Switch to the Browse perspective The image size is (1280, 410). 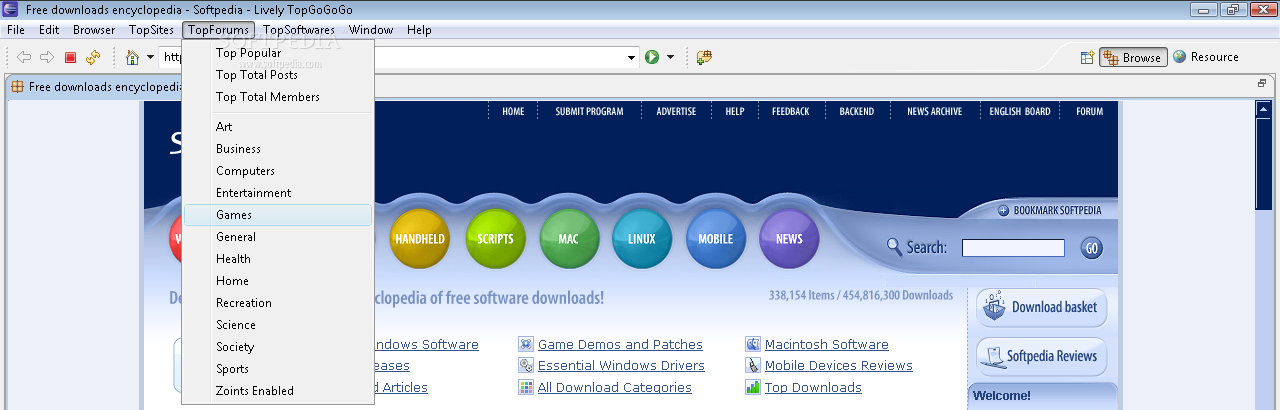point(1133,58)
